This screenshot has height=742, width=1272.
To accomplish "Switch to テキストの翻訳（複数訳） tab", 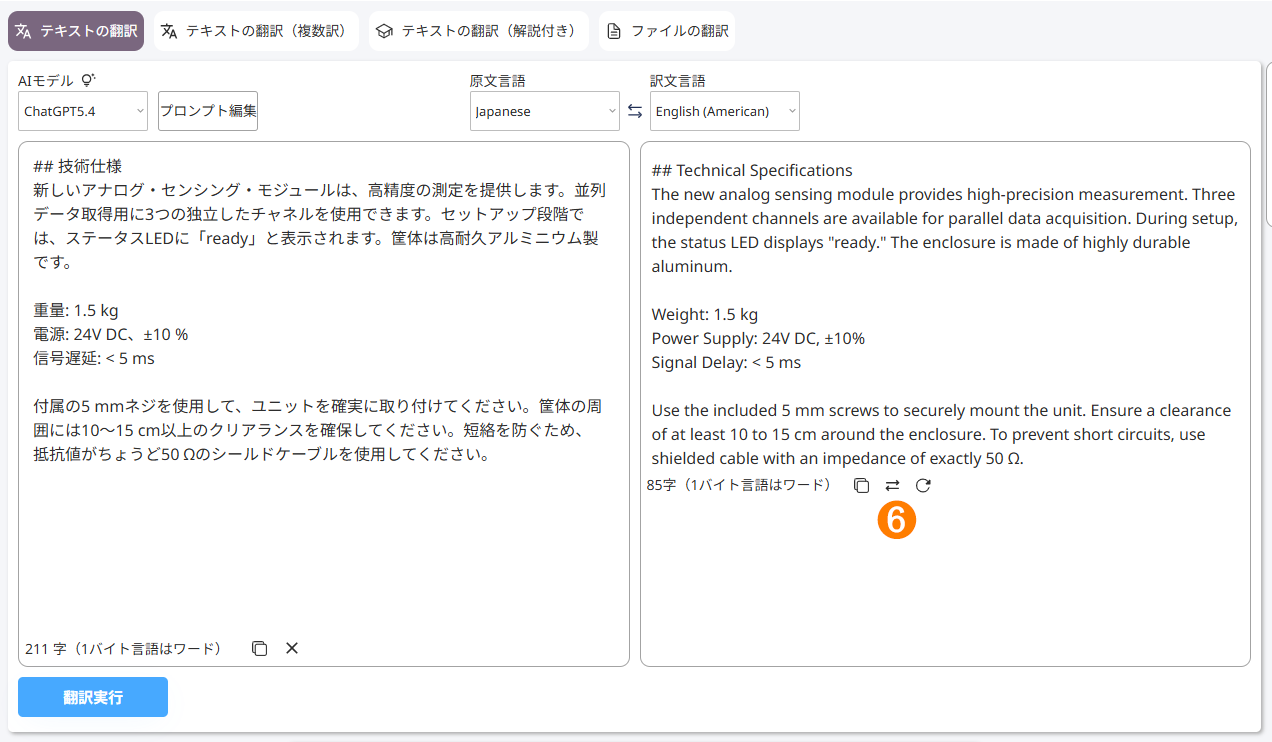I will coord(256,31).
